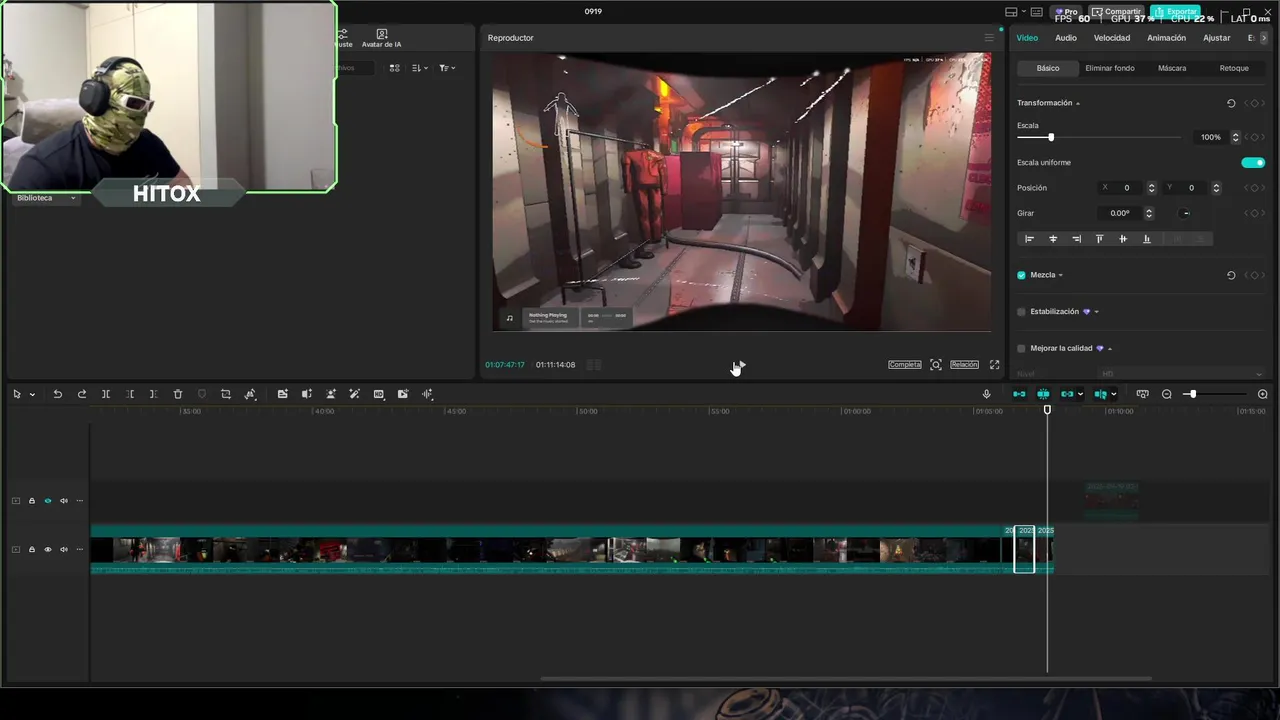The image size is (1280, 720).
Task: Open the player fullscreen view
Action: [994, 365]
